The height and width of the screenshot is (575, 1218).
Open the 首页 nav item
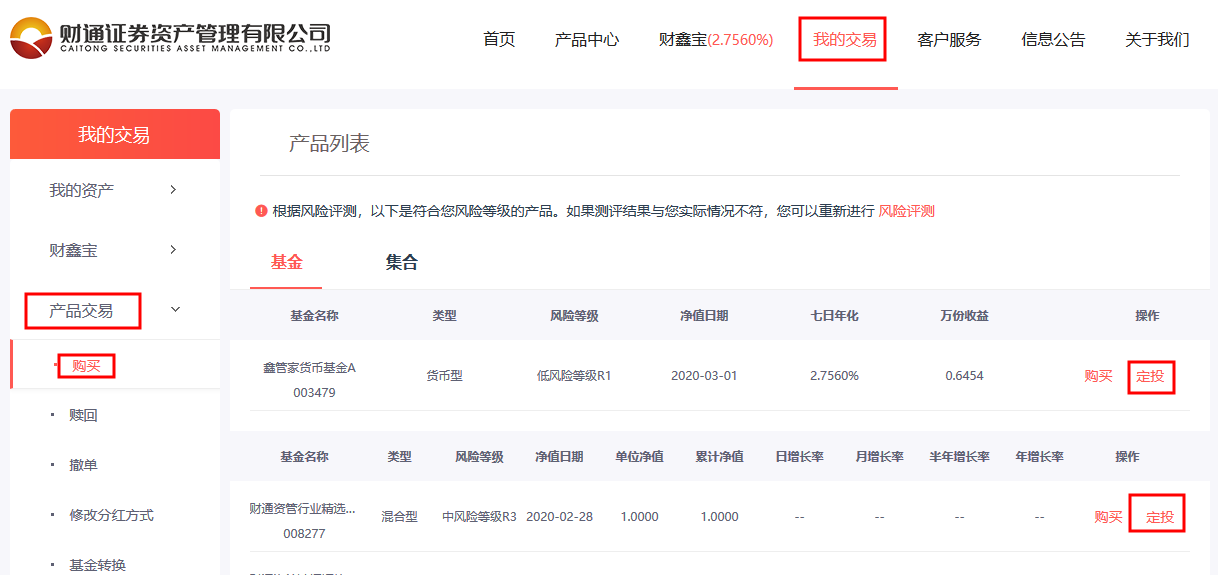click(499, 40)
